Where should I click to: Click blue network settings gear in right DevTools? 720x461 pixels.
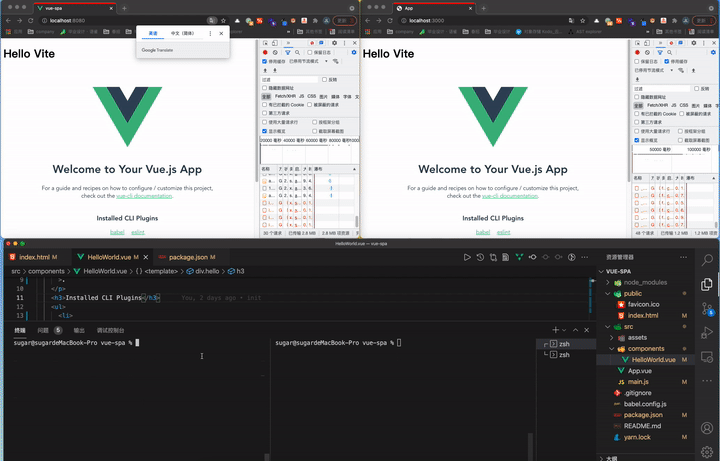(713, 52)
